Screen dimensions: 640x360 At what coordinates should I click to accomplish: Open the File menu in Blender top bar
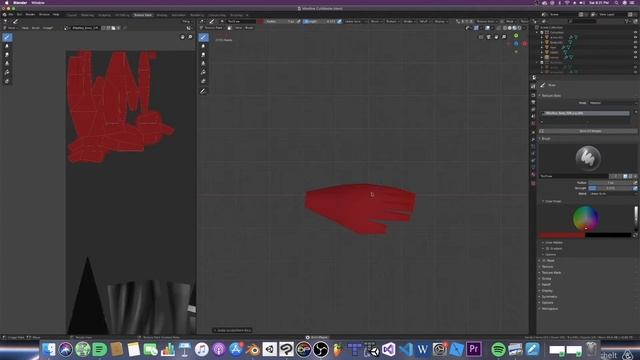11,15
